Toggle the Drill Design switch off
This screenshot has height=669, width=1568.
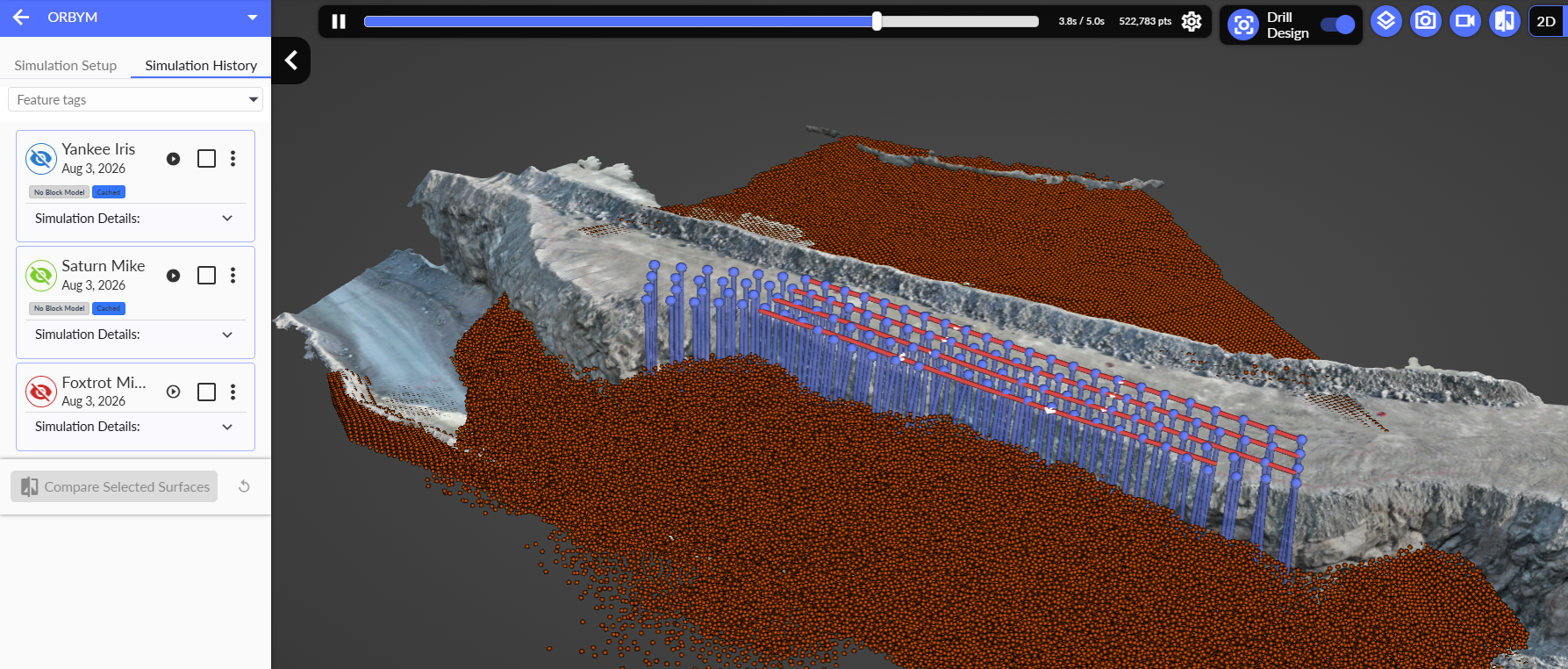1337,25
